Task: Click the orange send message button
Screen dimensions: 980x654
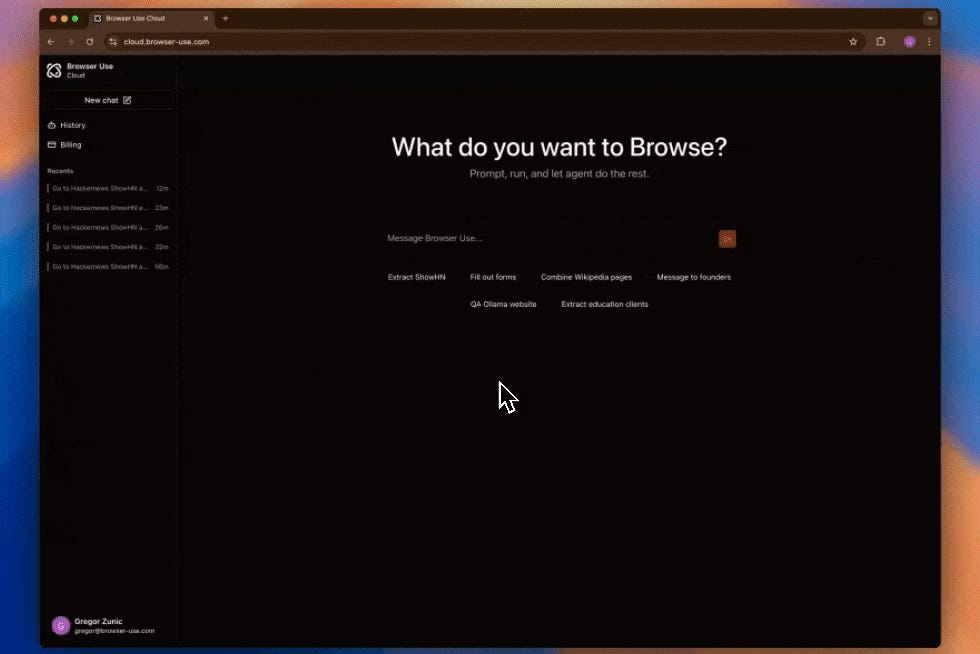Action: pos(727,239)
